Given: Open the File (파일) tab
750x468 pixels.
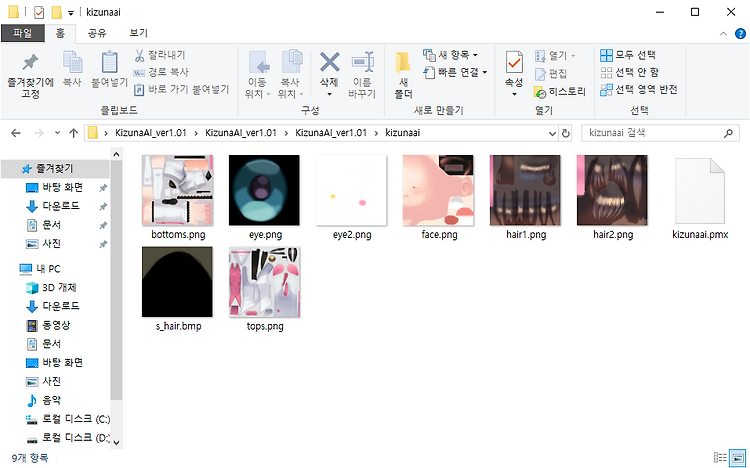Looking at the screenshot, I should (22, 33).
